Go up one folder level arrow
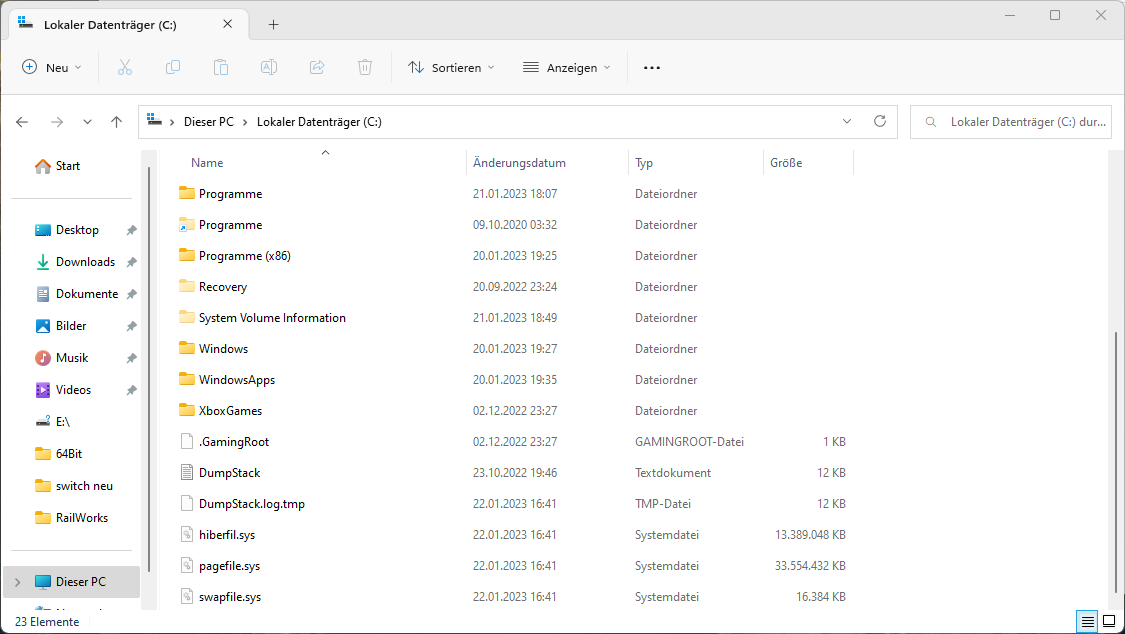The width and height of the screenshot is (1125, 634). 116,122
